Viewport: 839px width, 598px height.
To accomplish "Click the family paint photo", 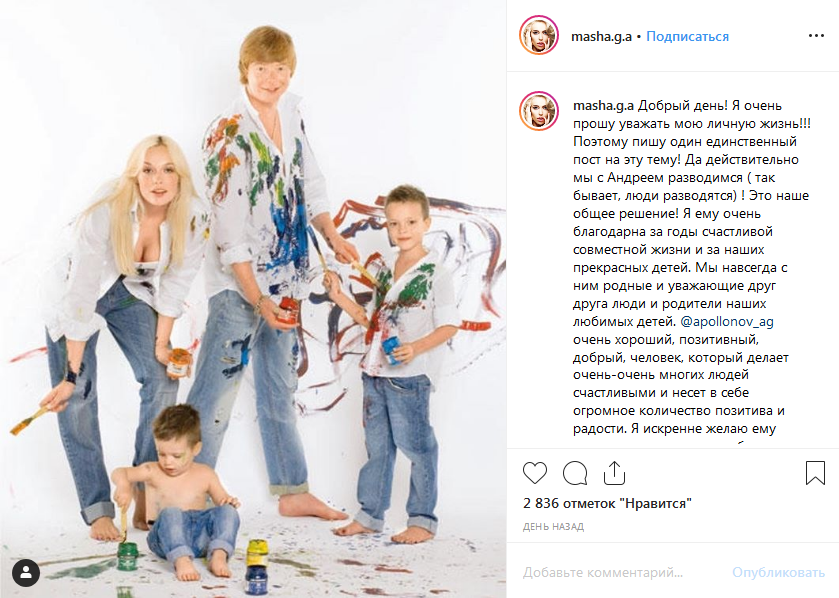I will pos(253,299).
